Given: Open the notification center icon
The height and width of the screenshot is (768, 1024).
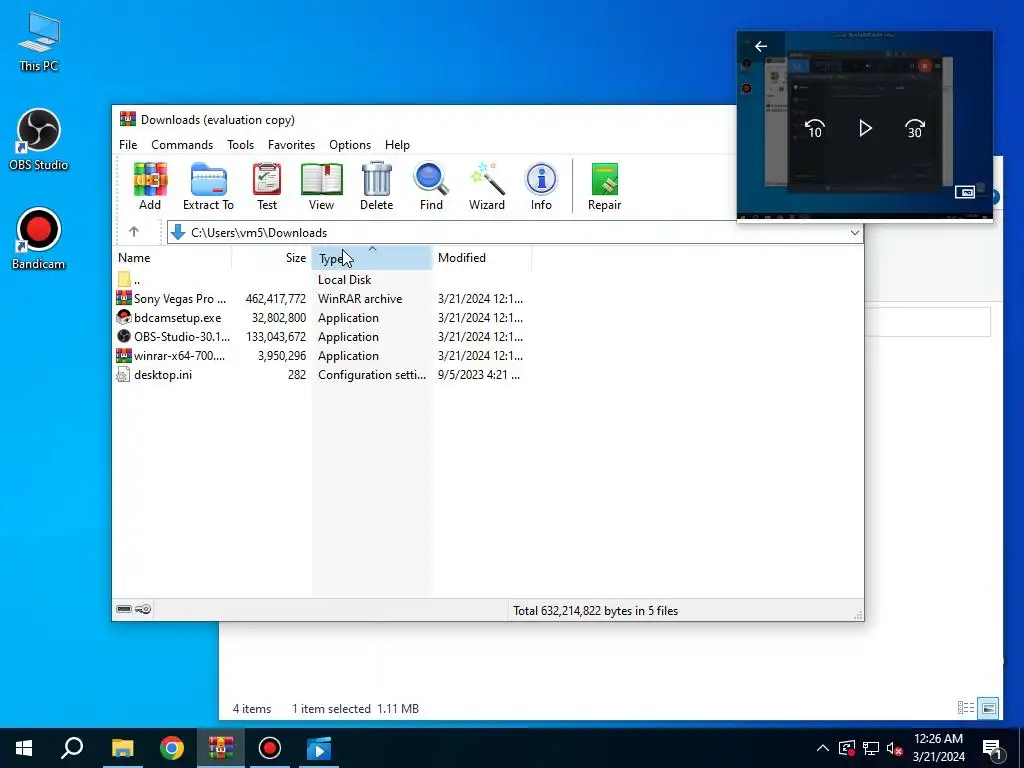Looking at the screenshot, I should pyautogui.click(x=992, y=749).
